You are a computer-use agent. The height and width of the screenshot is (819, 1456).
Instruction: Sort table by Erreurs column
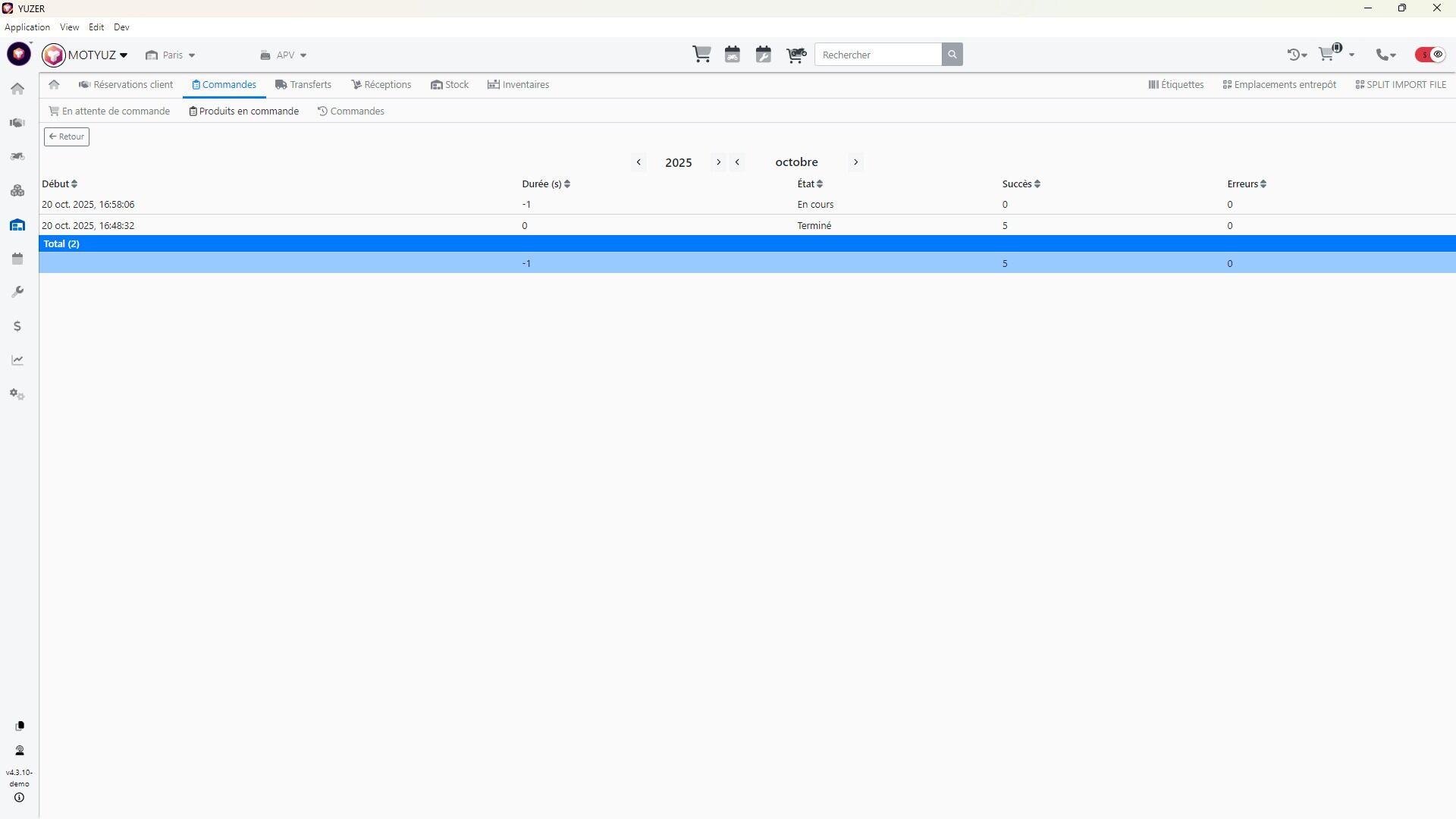[x=1247, y=184]
